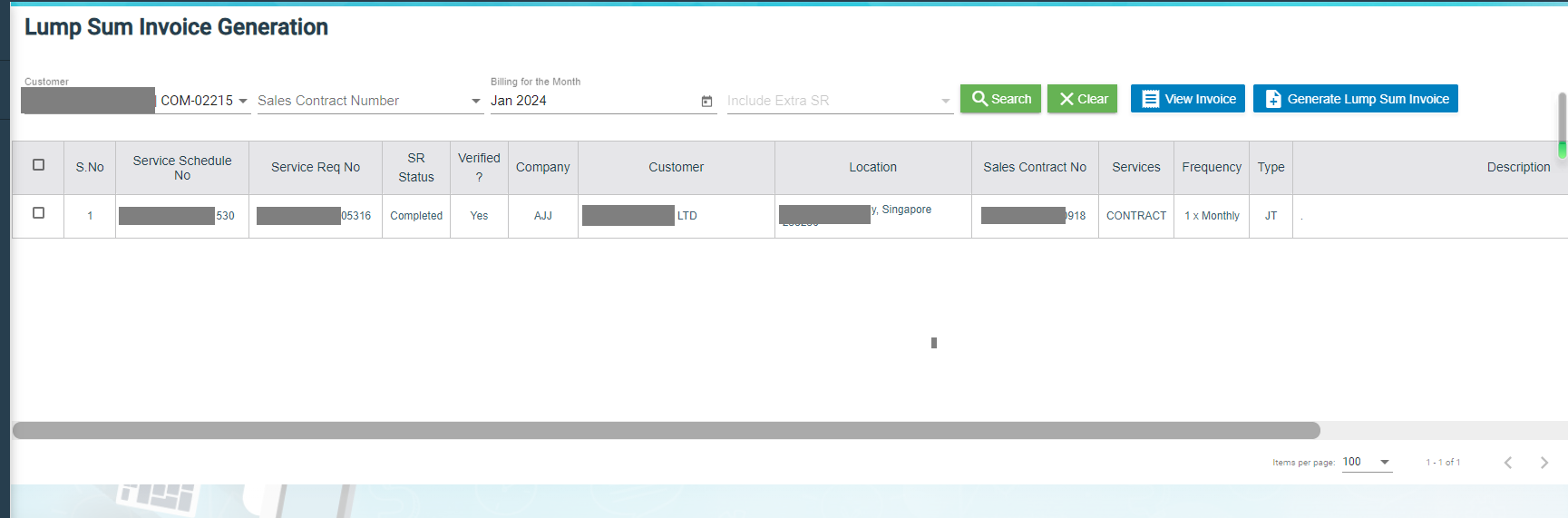Open the Sales Contract Number dropdown
This screenshot has height=518, width=1568.
tap(476, 102)
